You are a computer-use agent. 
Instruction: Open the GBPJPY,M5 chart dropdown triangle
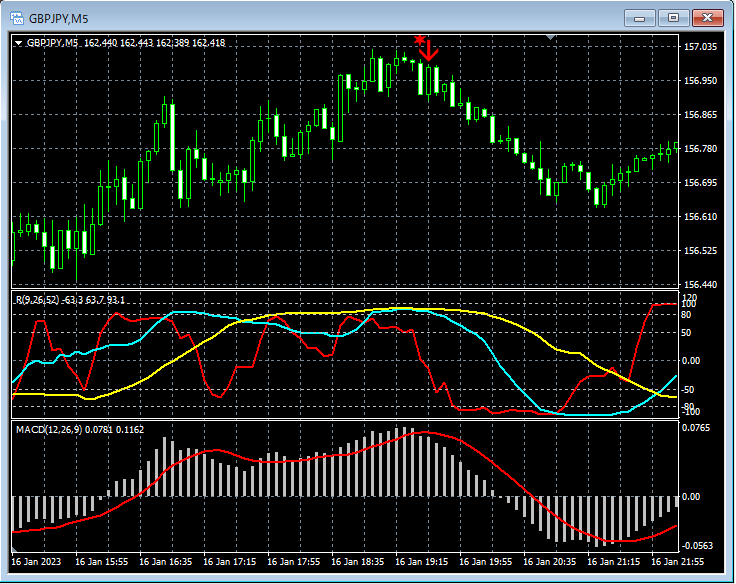pos(18,43)
